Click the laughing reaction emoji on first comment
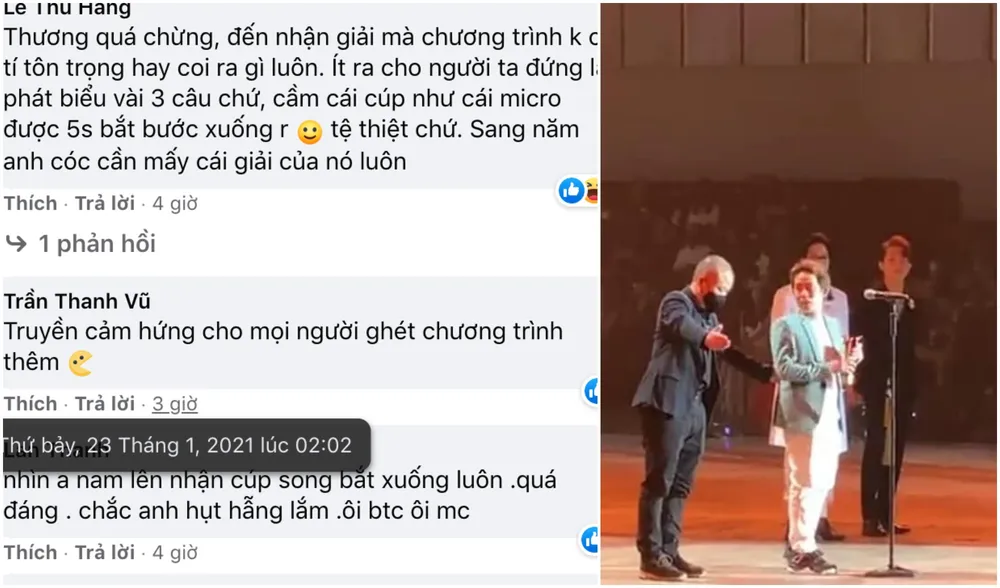This screenshot has height=588, width=1000. (x=592, y=190)
